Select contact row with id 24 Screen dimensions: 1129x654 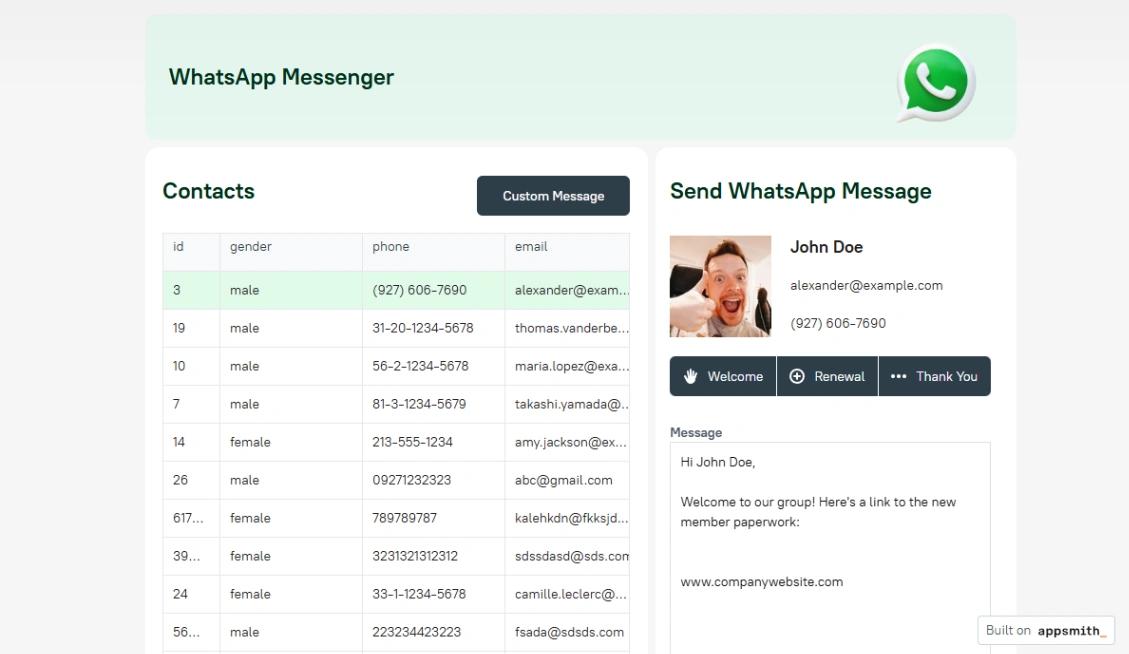(396, 594)
